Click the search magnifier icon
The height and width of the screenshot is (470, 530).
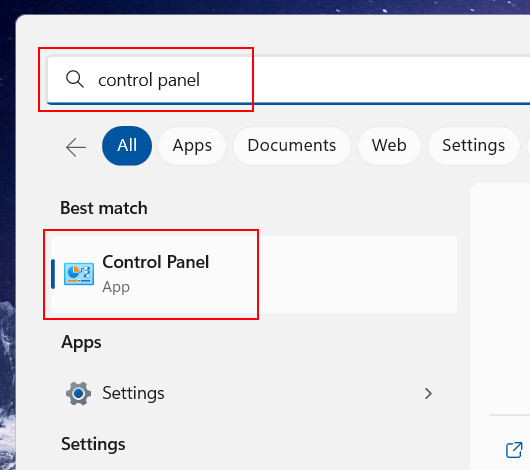click(75, 79)
